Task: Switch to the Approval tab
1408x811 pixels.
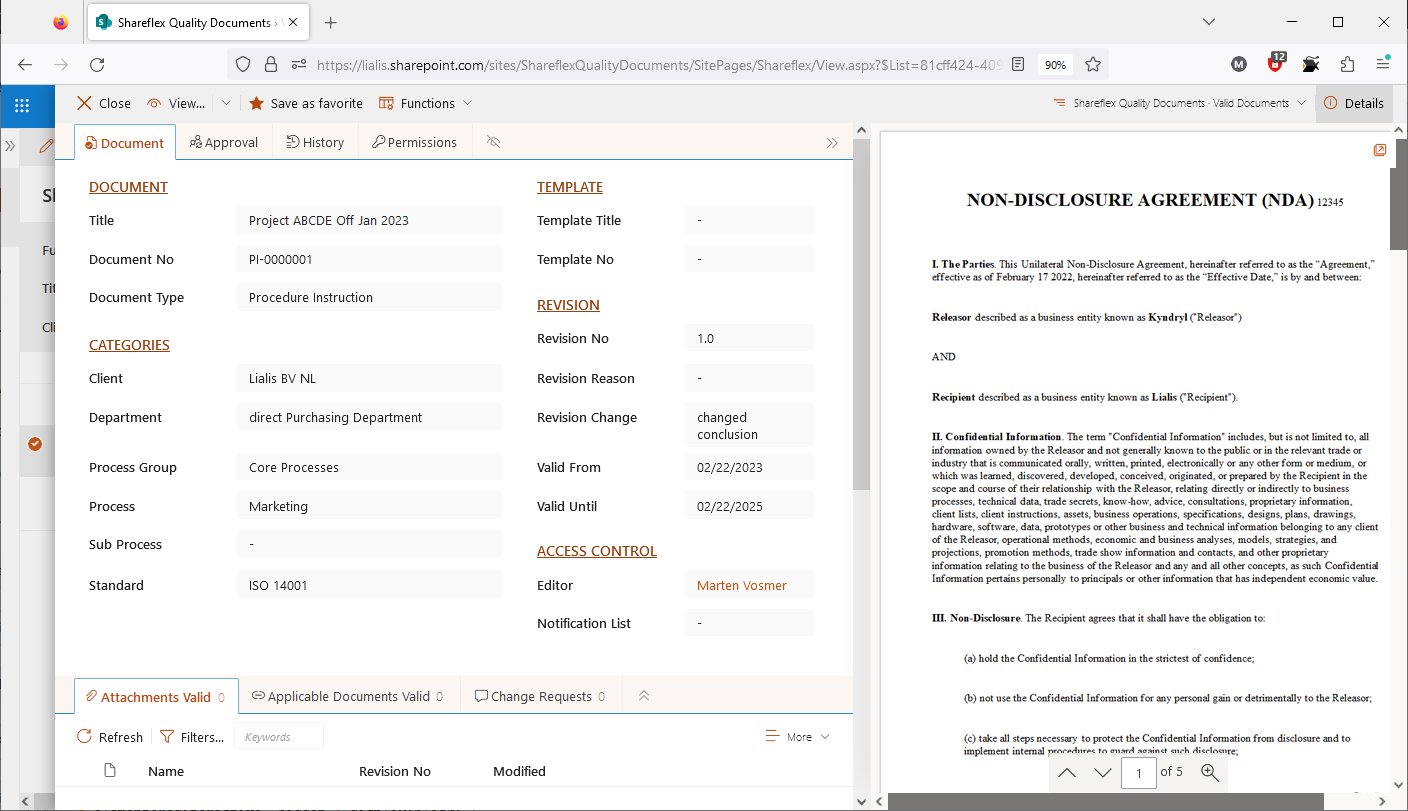Action: [x=223, y=142]
